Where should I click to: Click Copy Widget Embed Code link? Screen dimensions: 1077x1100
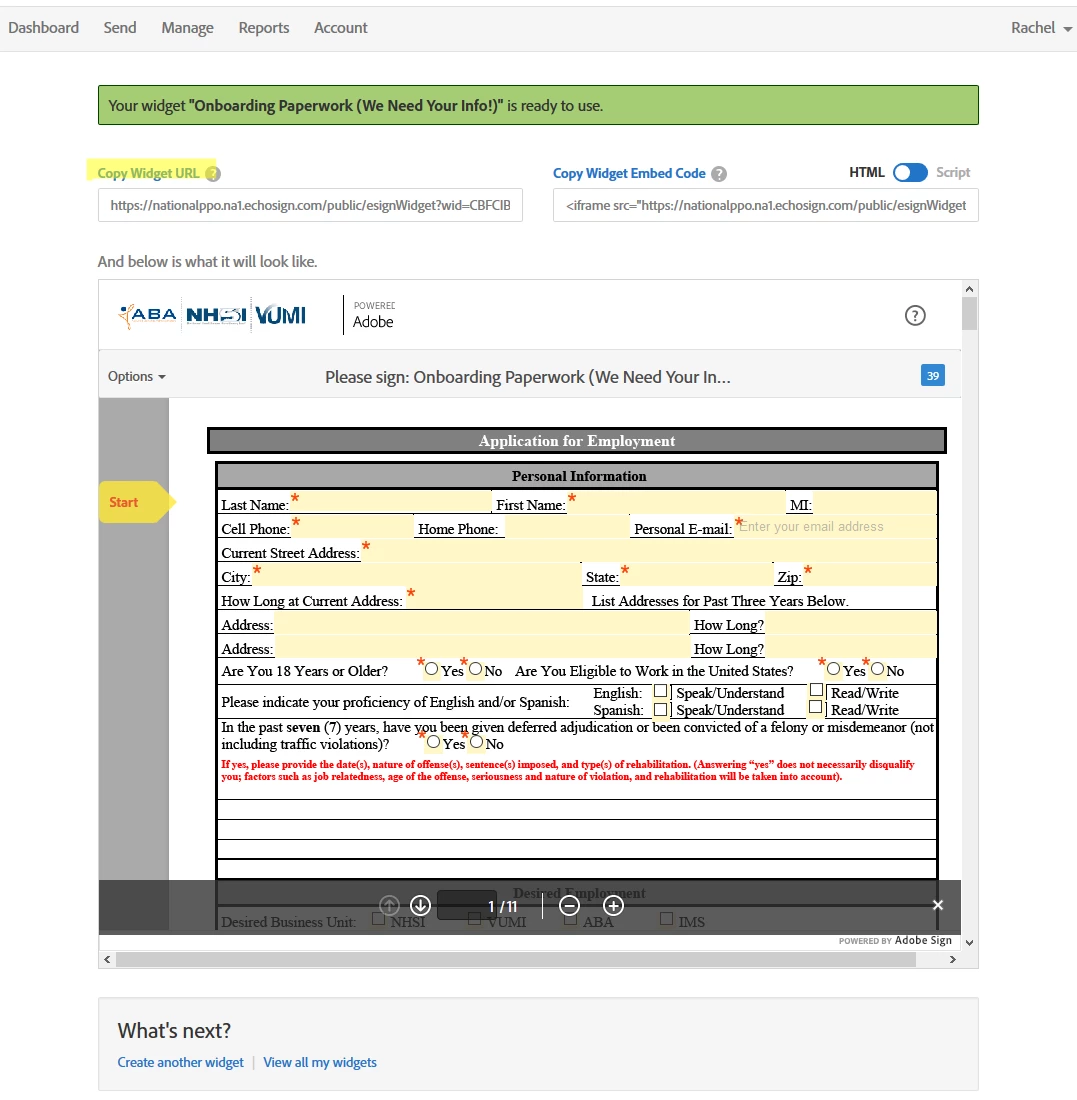click(x=629, y=173)
